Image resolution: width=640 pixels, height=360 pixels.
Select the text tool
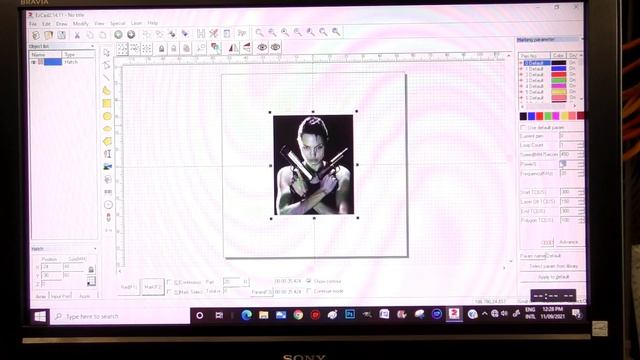[x=107, y=154]
